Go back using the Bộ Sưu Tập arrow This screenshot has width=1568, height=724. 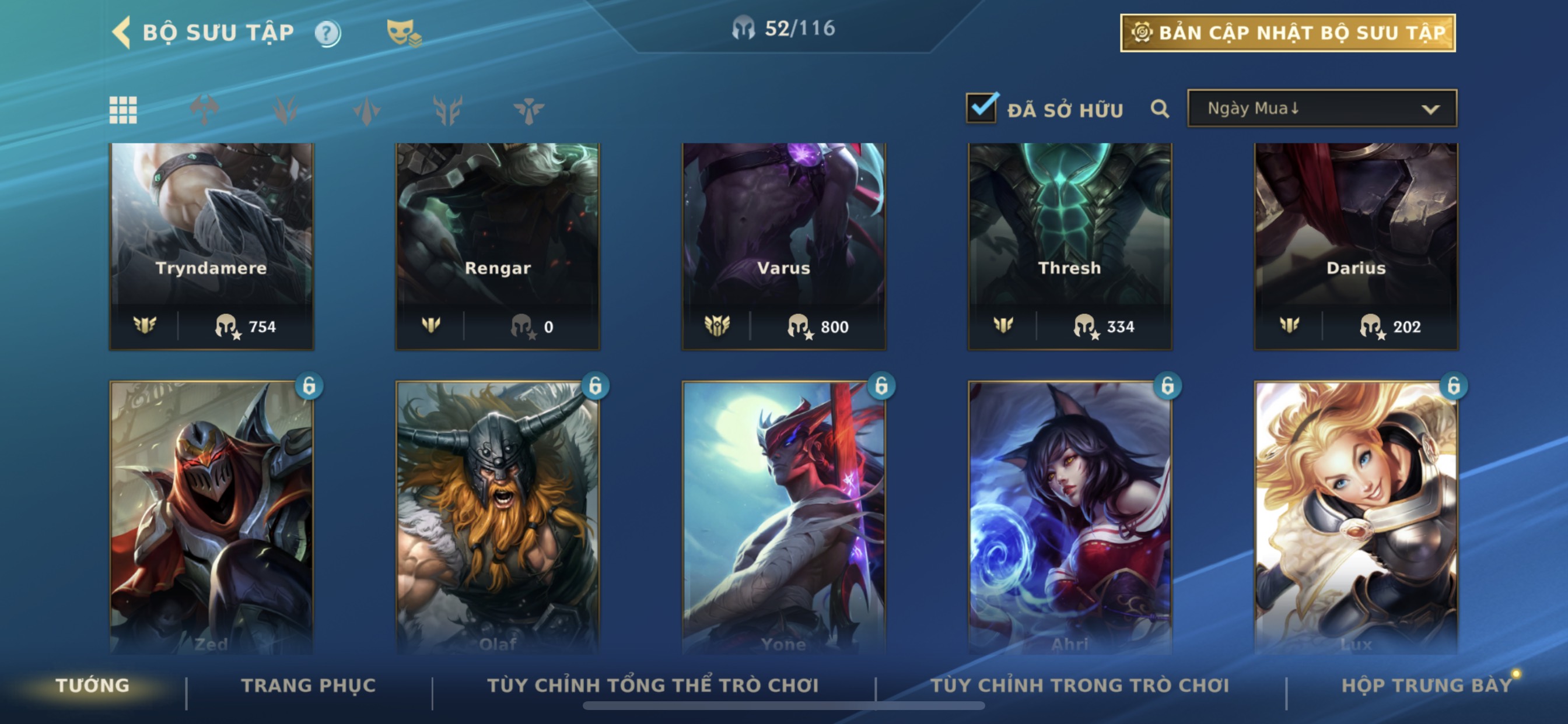coord(121,32)
